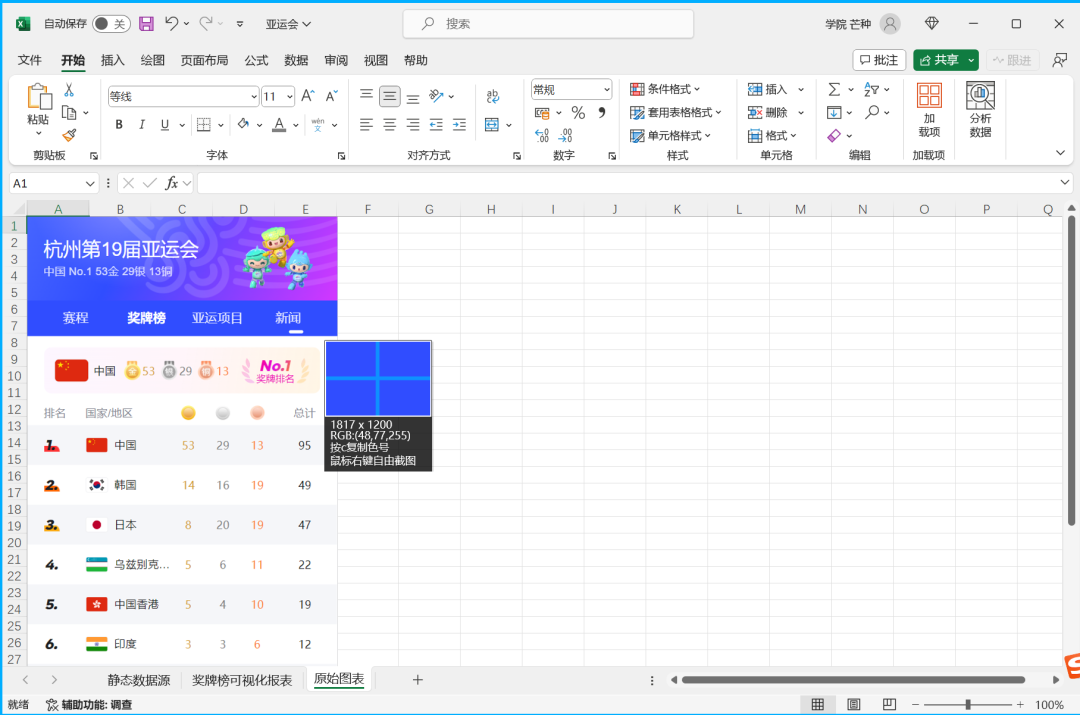Viewport: 1080px width, 715px height.
Task: Click the Share button
Action: point(938,60)
